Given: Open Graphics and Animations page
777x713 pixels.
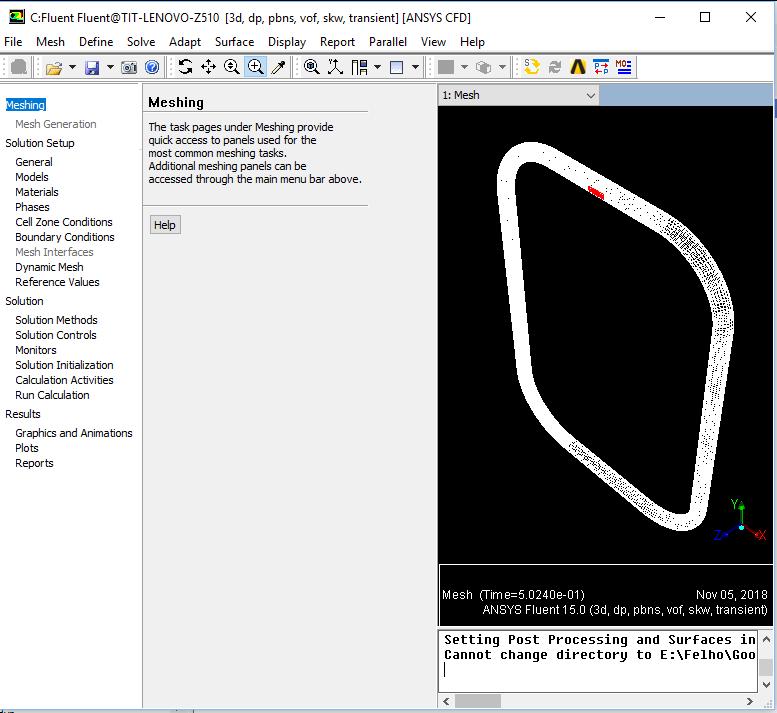Looking at the screenshot, I should click(74, 433).
